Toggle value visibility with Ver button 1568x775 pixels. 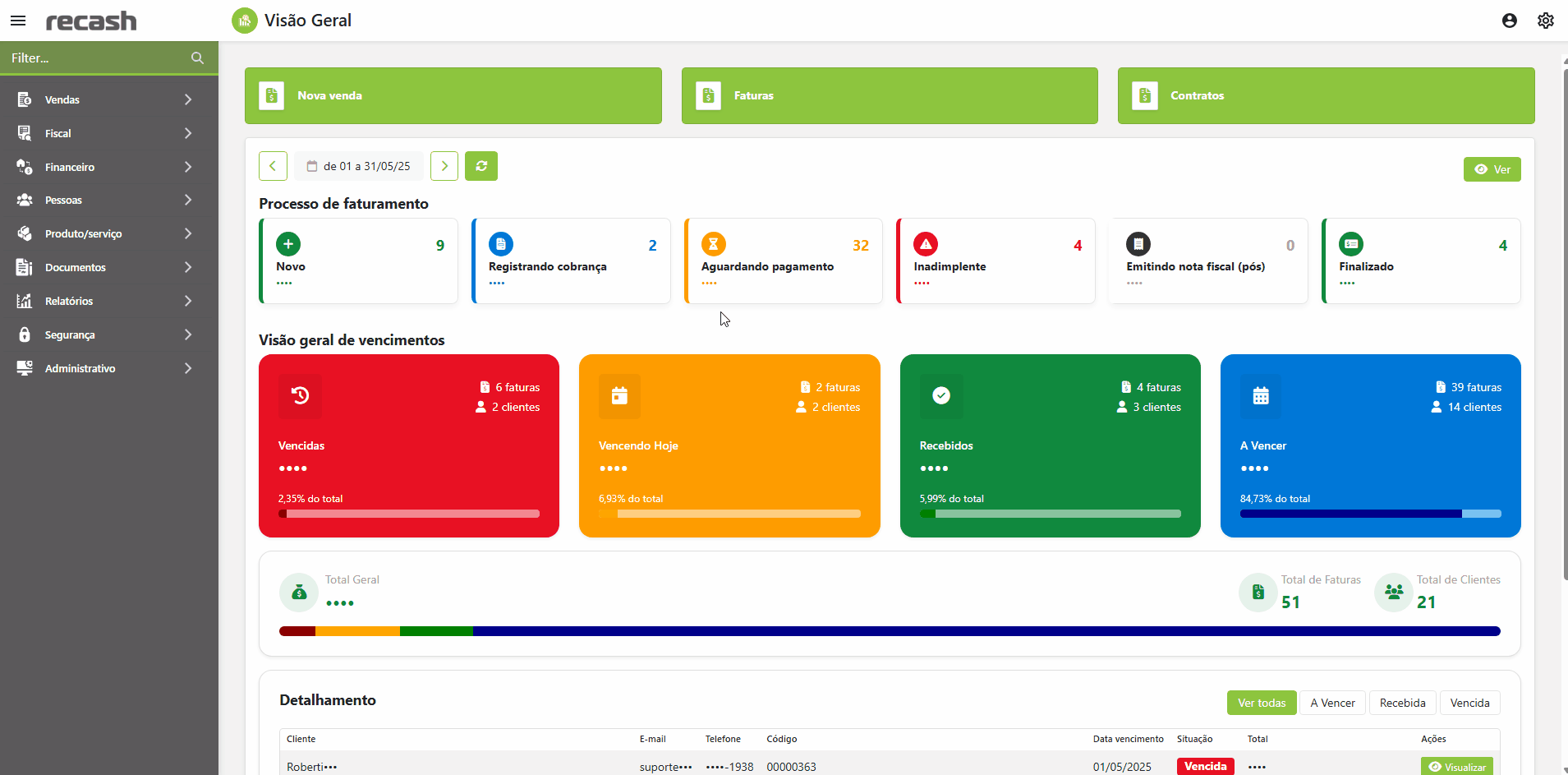[x=1492, y=169]
